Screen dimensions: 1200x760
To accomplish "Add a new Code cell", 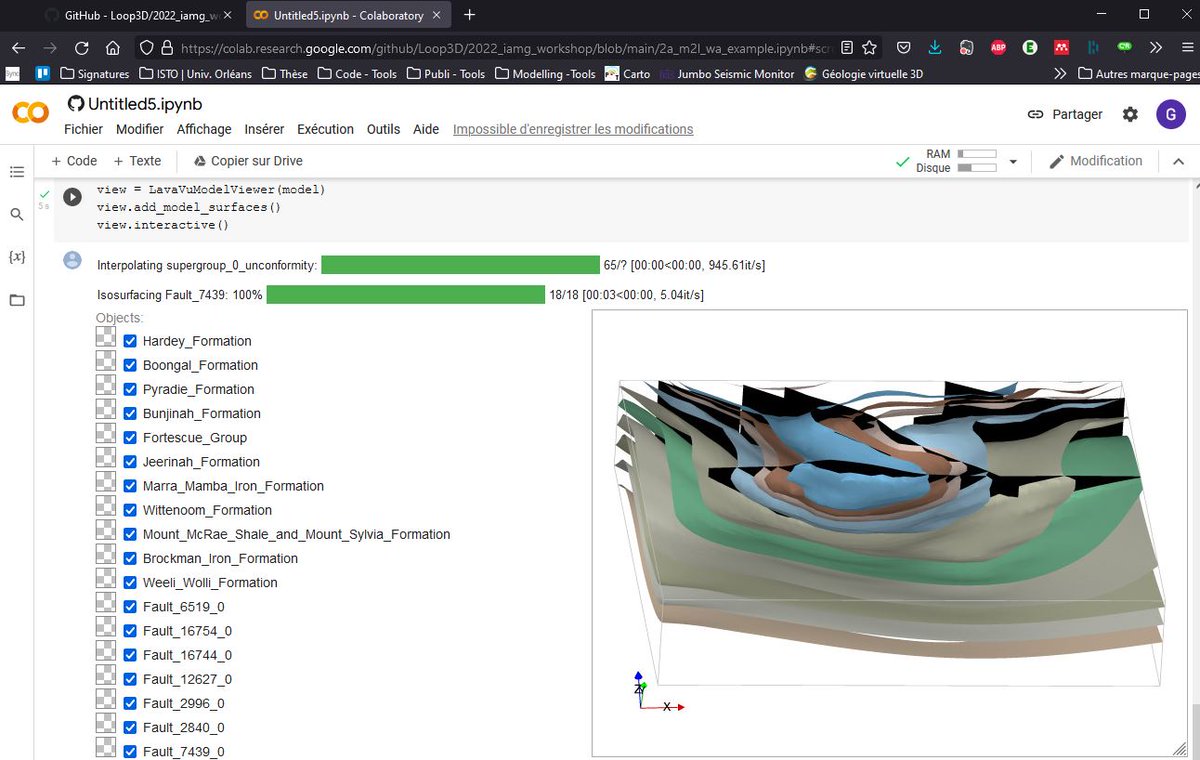I will point(74,161).
